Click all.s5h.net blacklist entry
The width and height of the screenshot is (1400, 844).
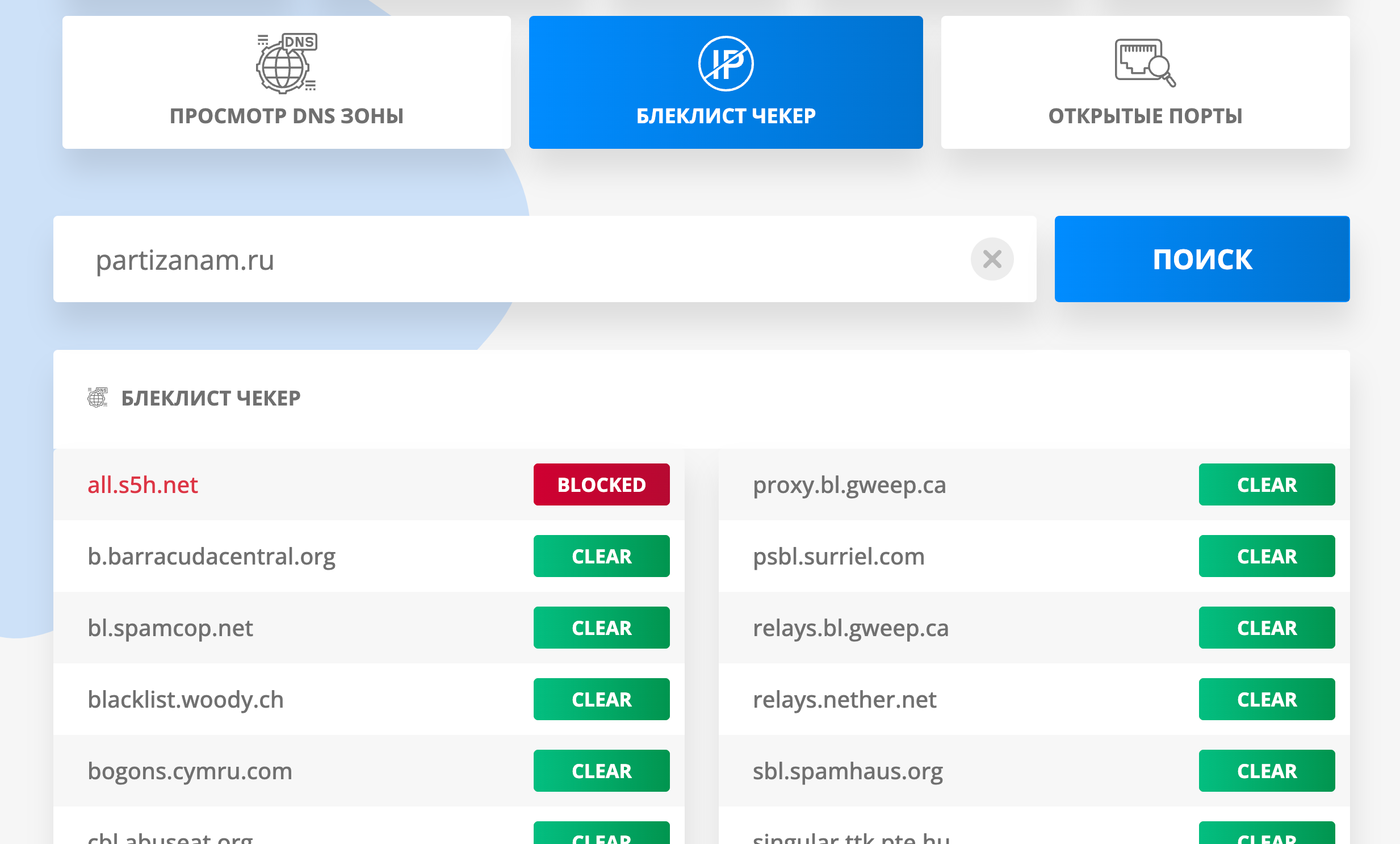point(142,485)
